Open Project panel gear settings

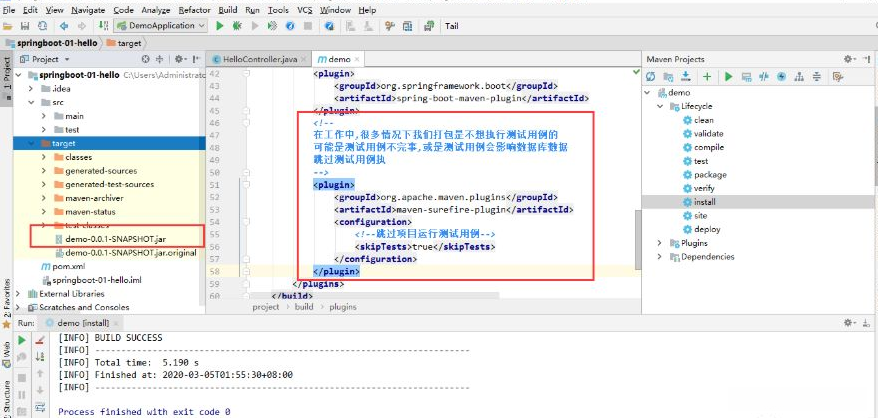pyautogui.click(x=179, y=59)
